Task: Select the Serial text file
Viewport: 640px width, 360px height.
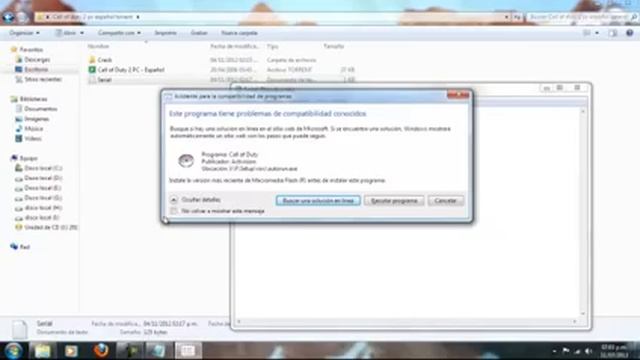Action: pos(104,80)
